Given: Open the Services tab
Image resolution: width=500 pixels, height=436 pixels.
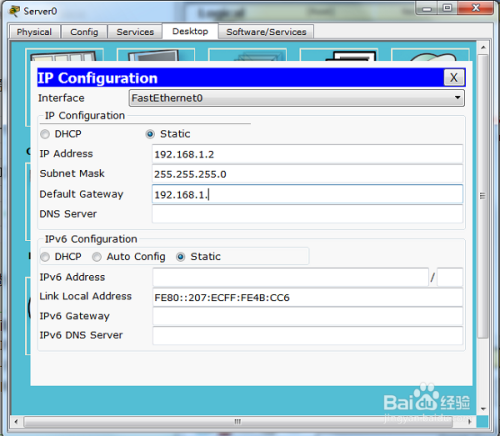Looking at the screenshot, I should click(x=135, y=32).
